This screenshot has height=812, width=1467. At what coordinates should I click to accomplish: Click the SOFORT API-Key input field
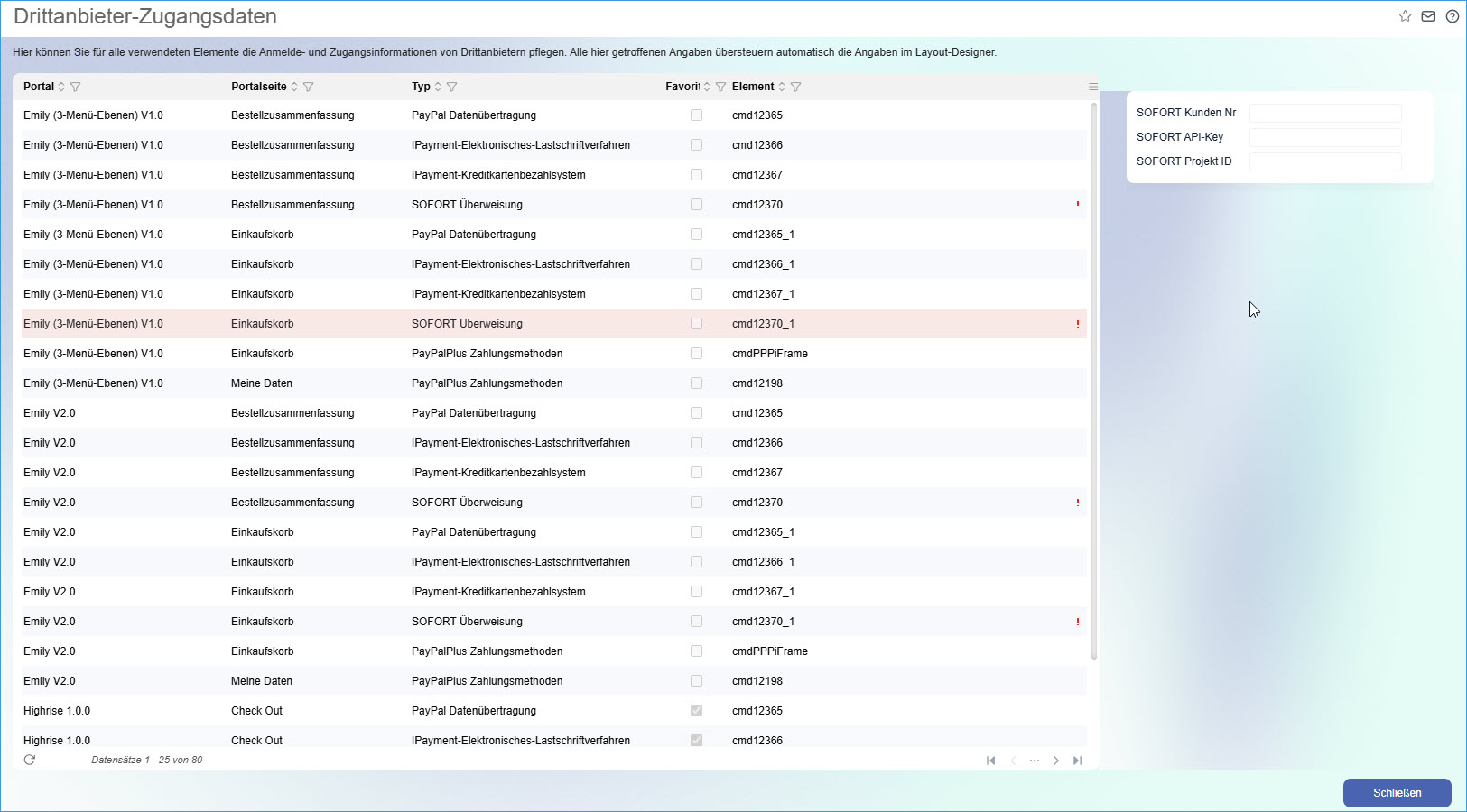[x=1324, y=137]
